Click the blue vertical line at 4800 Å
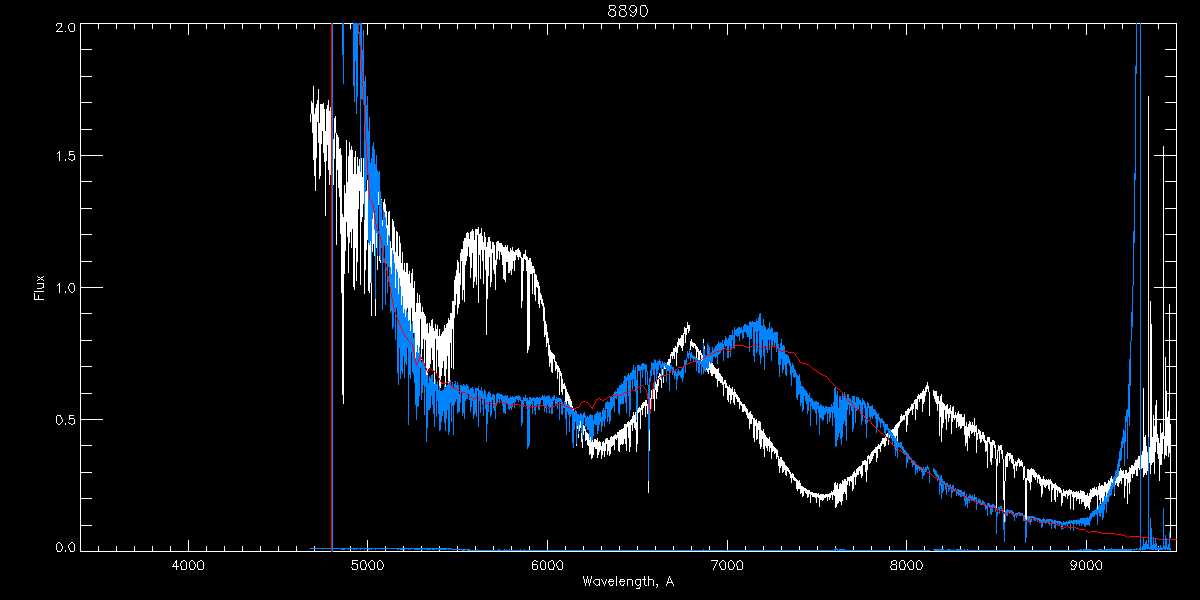Screen dimensions: 1200x600 point(332,300)
